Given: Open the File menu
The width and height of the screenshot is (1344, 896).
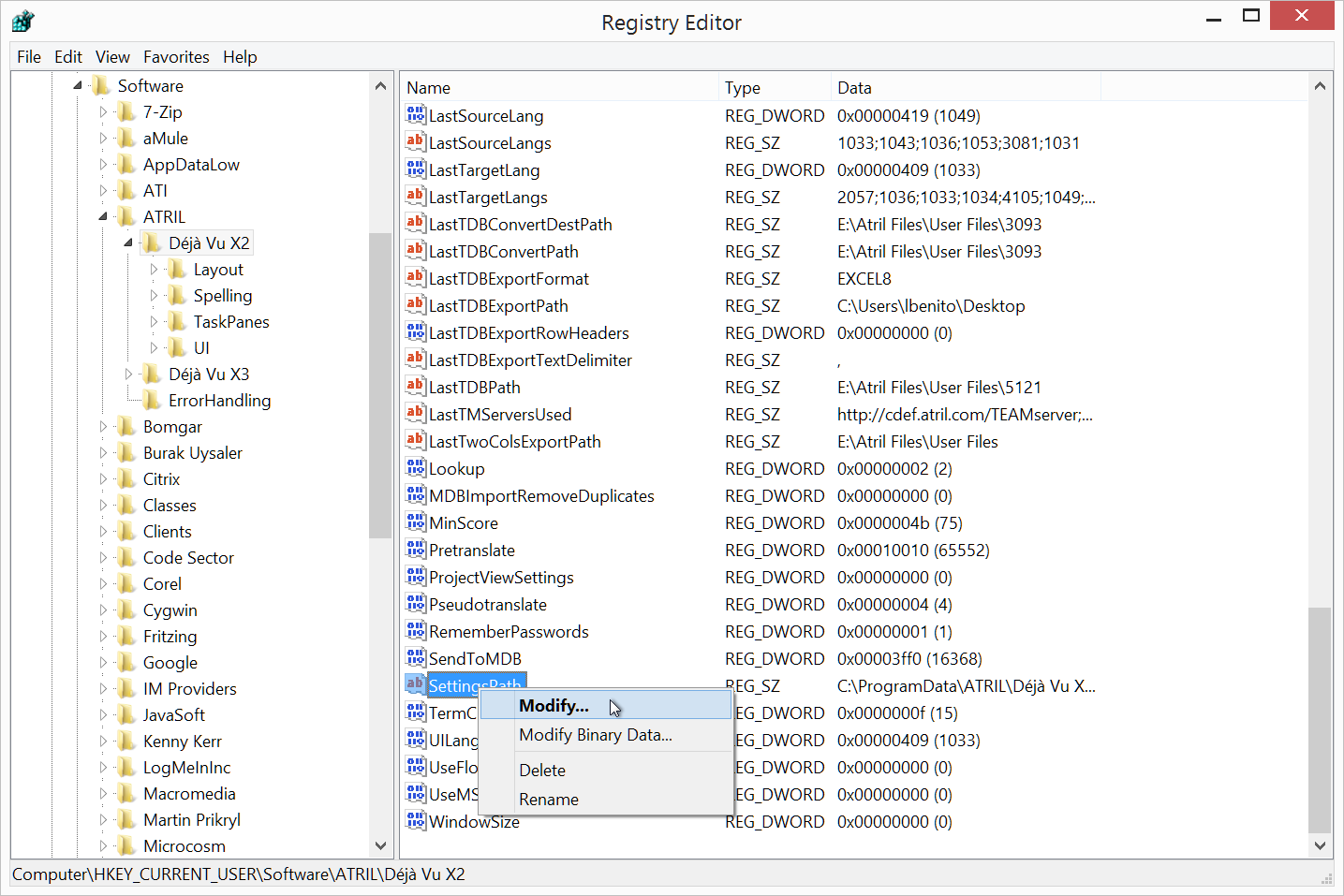Looking at the screenshot, I should click(x=29, y=56).
